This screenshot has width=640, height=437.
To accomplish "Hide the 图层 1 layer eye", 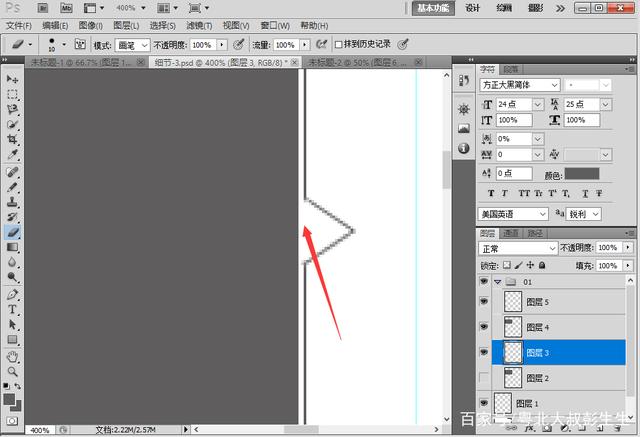I will (x=484, y=403).
